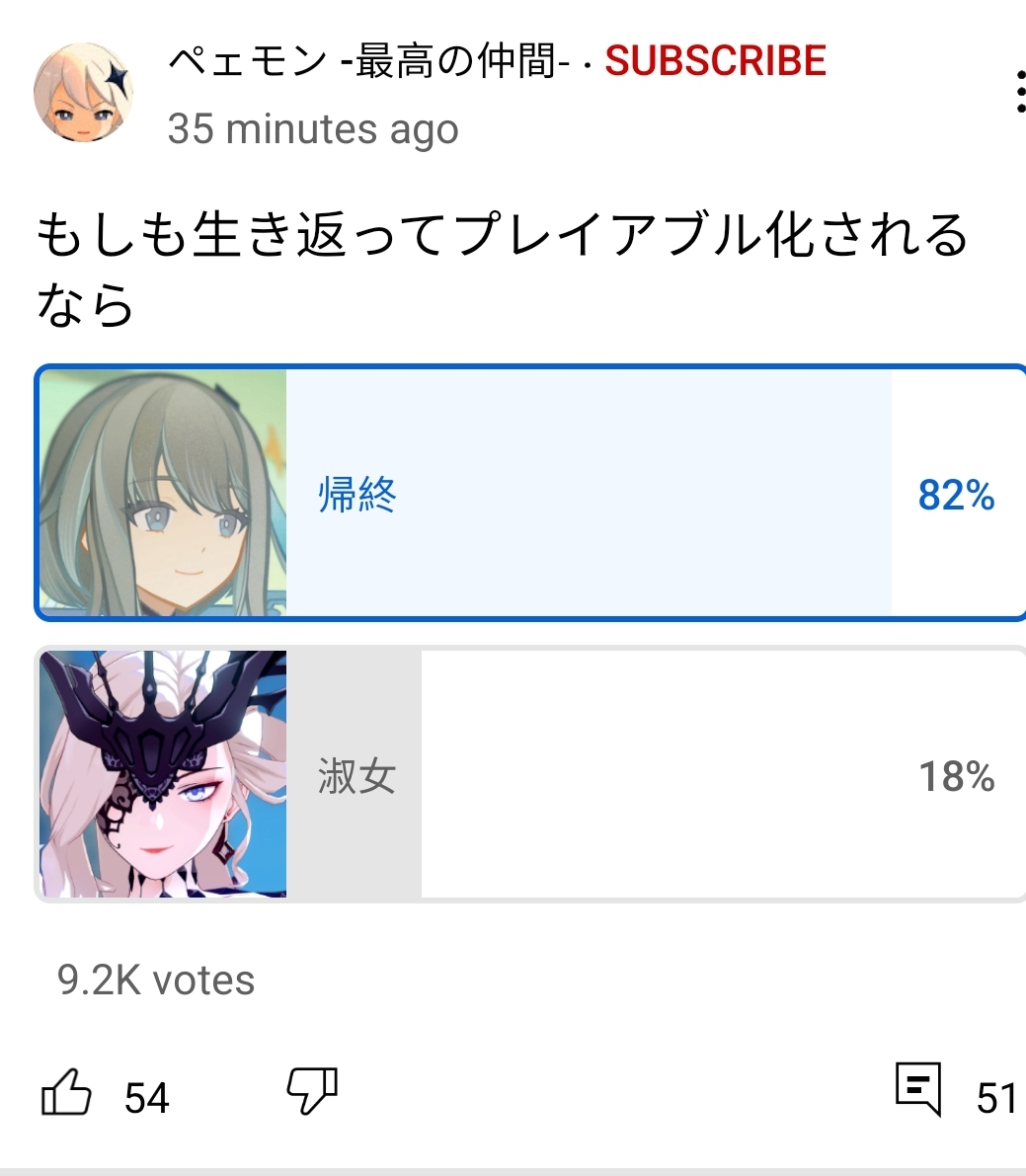Click the 帰終 option label text
1026x1176 pixels.
tap(357, 495)
